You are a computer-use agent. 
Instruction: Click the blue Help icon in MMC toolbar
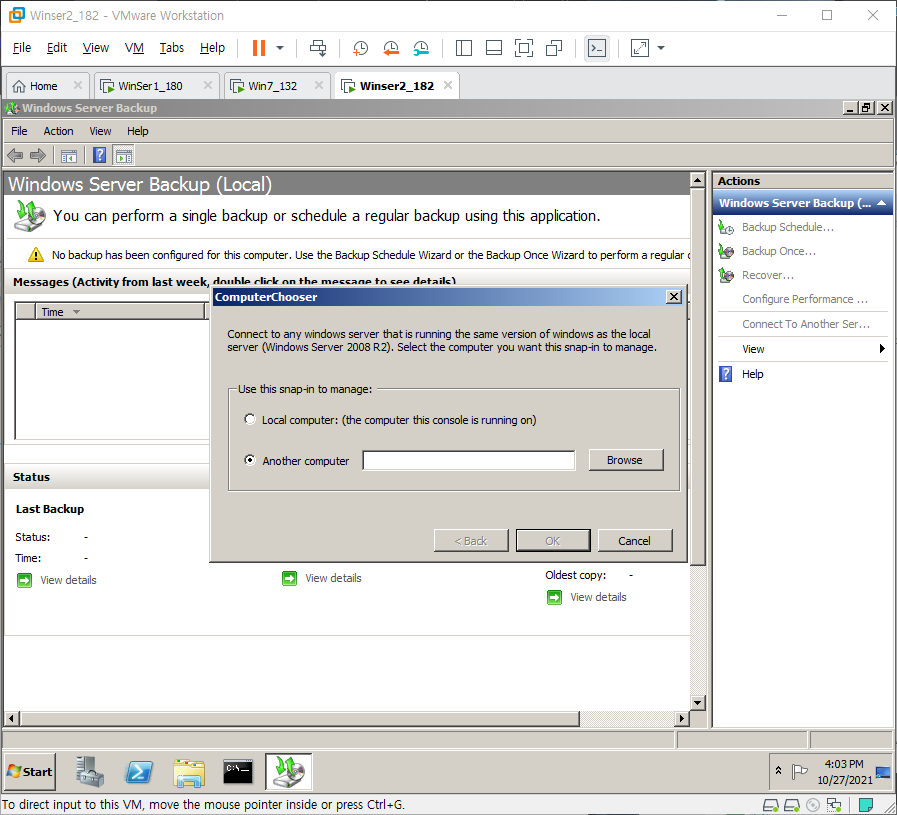pos(100,155)
